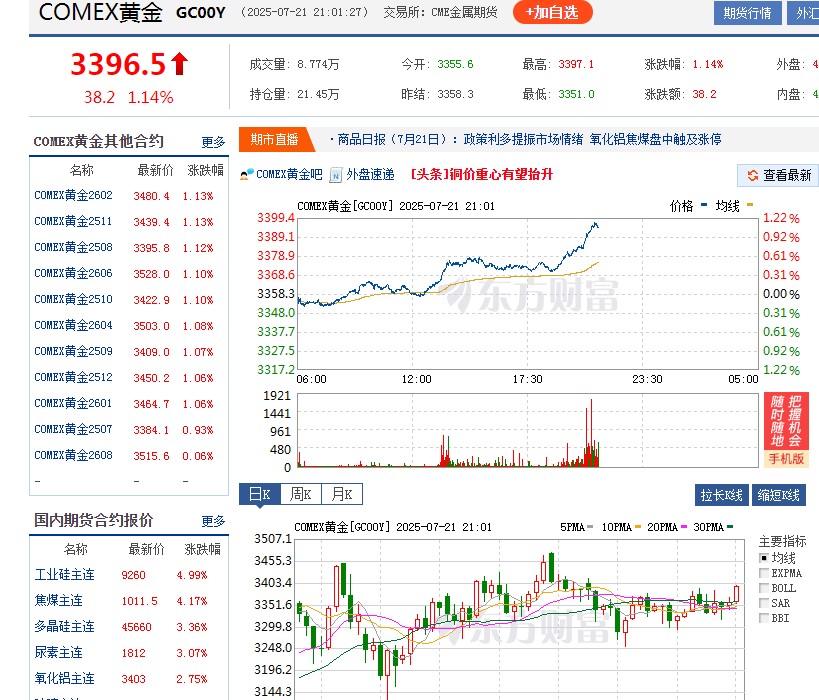Click the 外盘速递 document icon

click(336, 175)
